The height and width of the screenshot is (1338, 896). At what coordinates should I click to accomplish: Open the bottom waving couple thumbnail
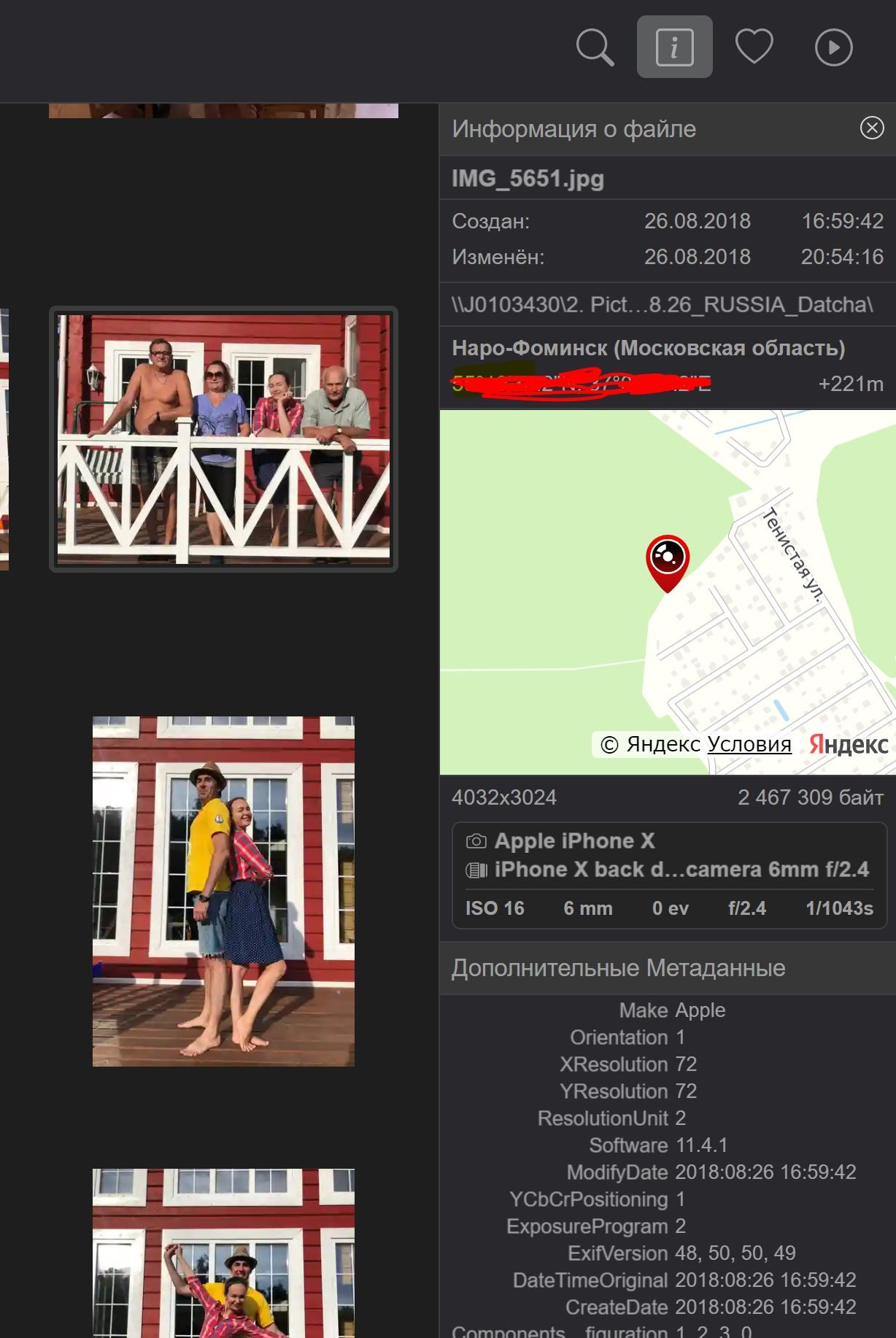(x=223, y=1253)
